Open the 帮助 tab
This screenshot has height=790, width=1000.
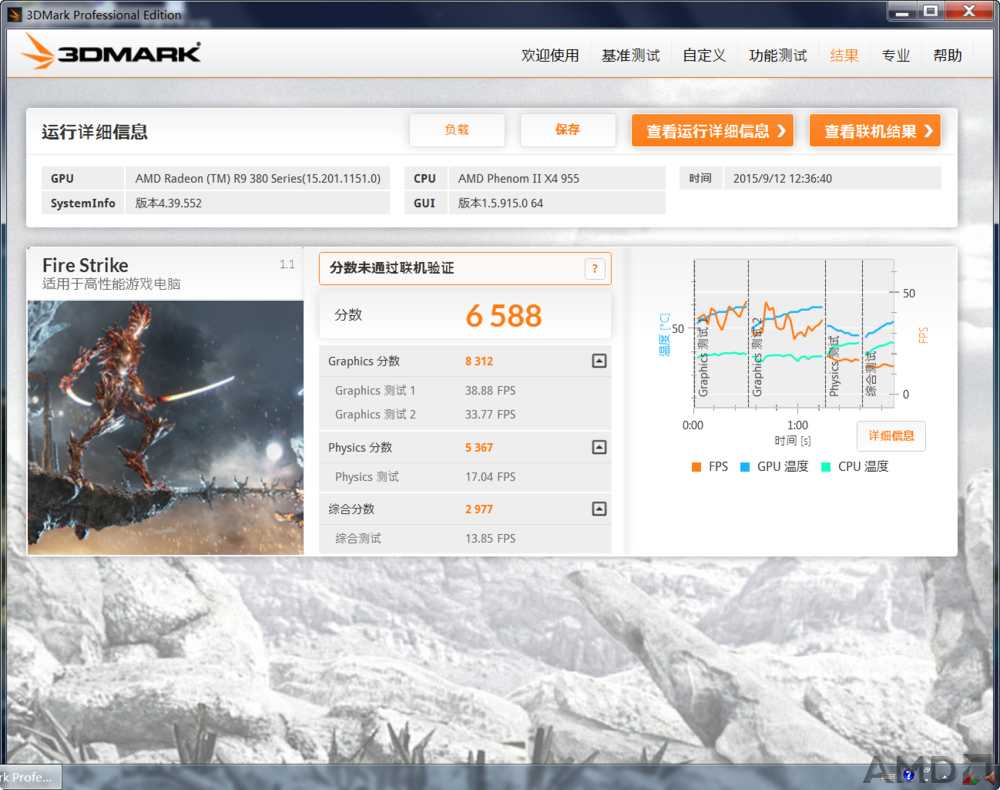(x=947, y=55)
